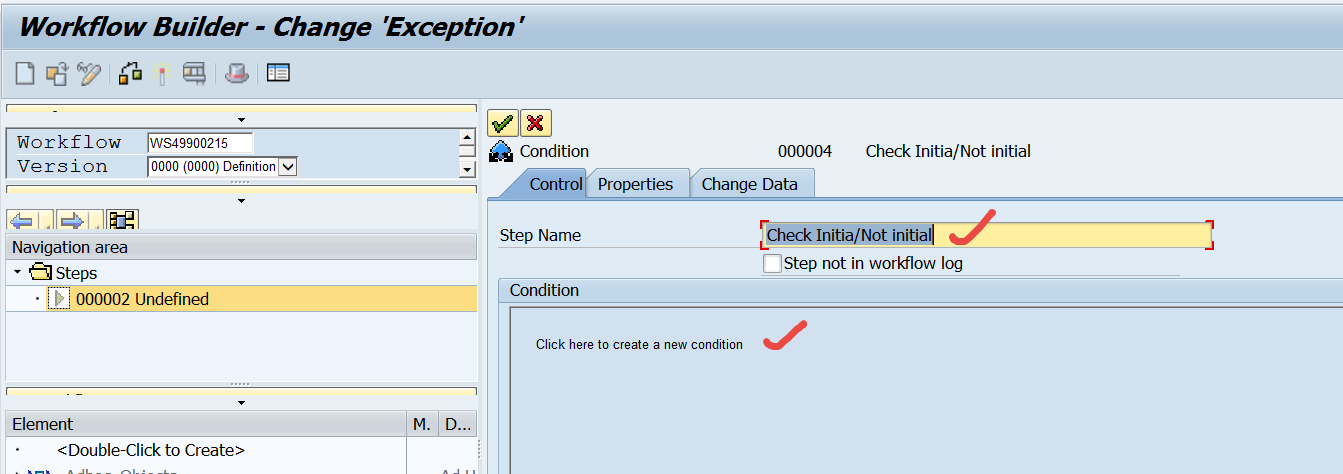Collapse the panel above Navigation area
Image resolution: width=1343 pixels, height=474 pixels.
tap(241, 200)
